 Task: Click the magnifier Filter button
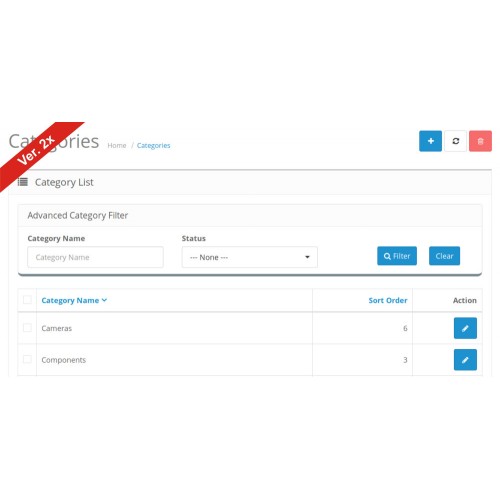(x=397, y=256)
